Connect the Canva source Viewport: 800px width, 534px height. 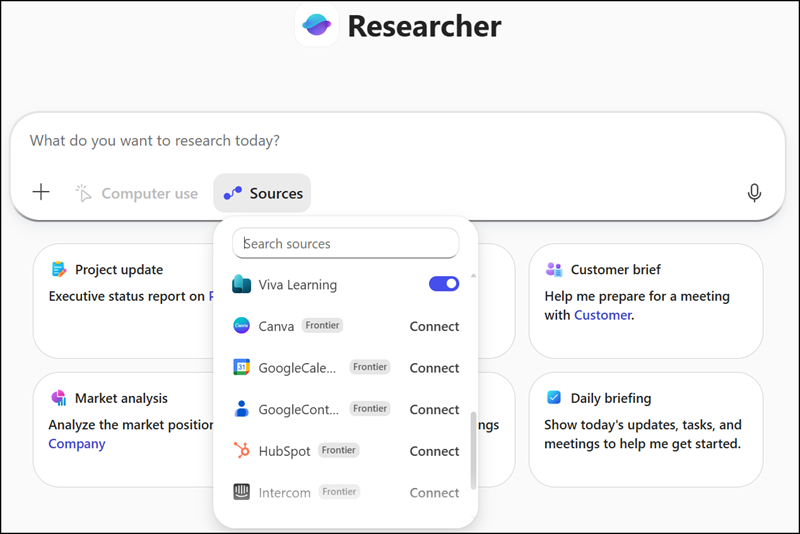tap(434, 326)
